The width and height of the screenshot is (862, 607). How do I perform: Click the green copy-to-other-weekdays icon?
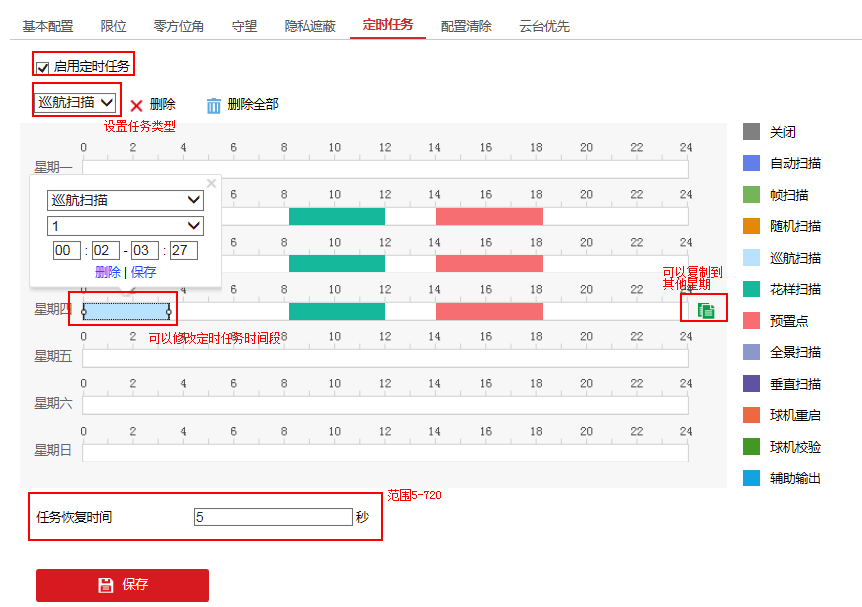706,311
